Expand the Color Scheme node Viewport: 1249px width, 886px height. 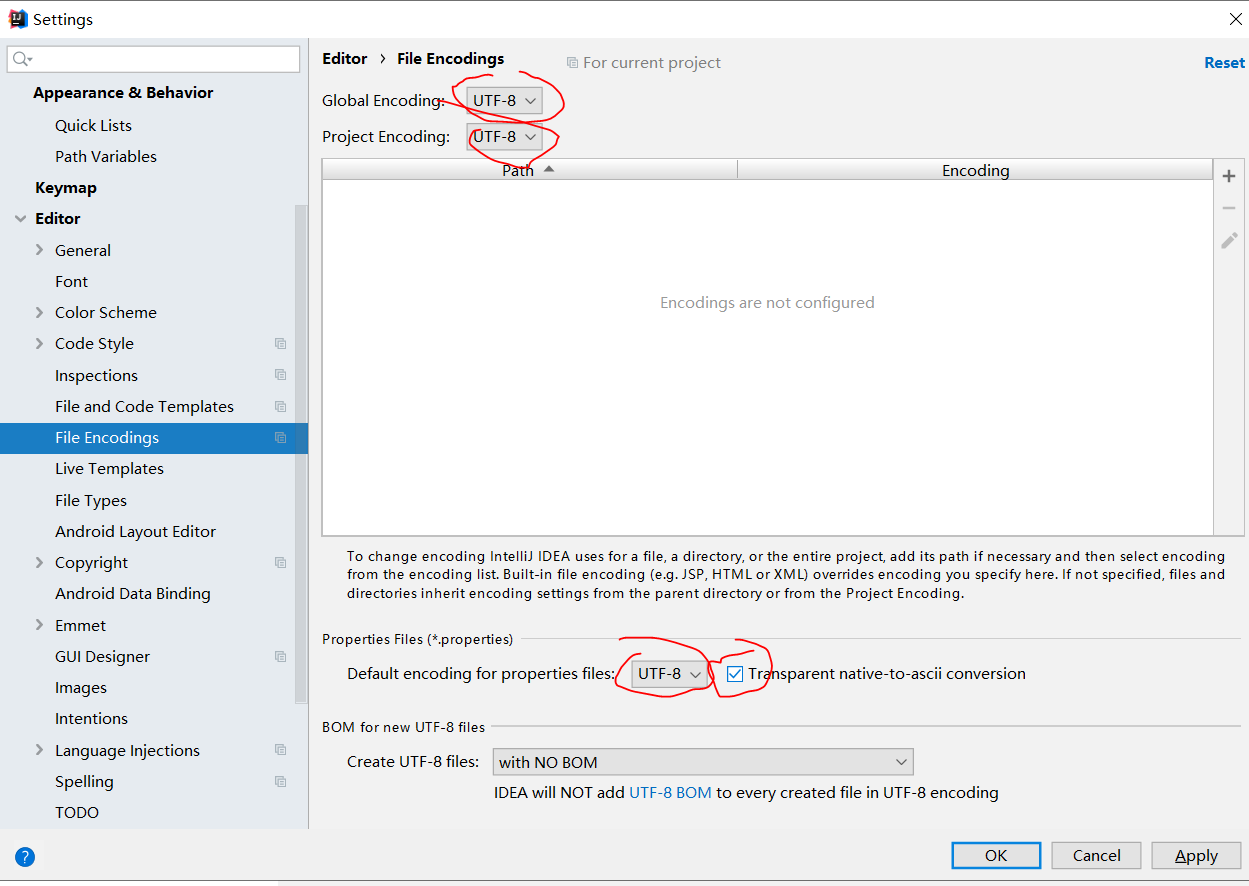(39, 312)
